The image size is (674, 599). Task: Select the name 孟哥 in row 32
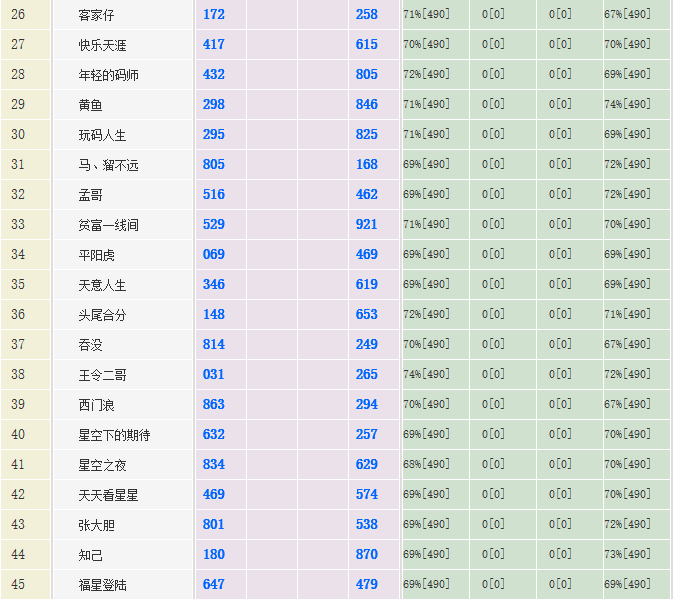pyautogui.click(x=90, y=195)
